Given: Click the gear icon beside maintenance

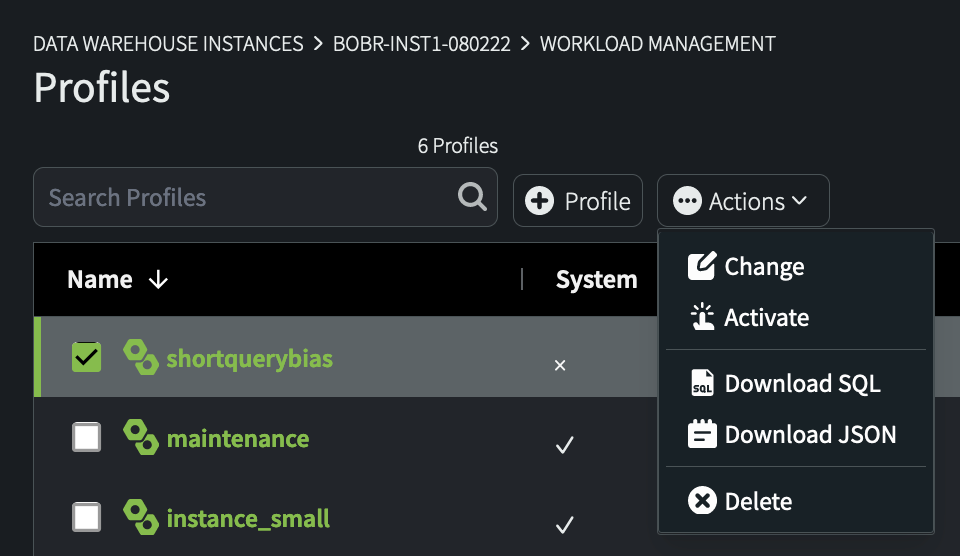Looking at the screenshot, I should (x=140, y=437).
